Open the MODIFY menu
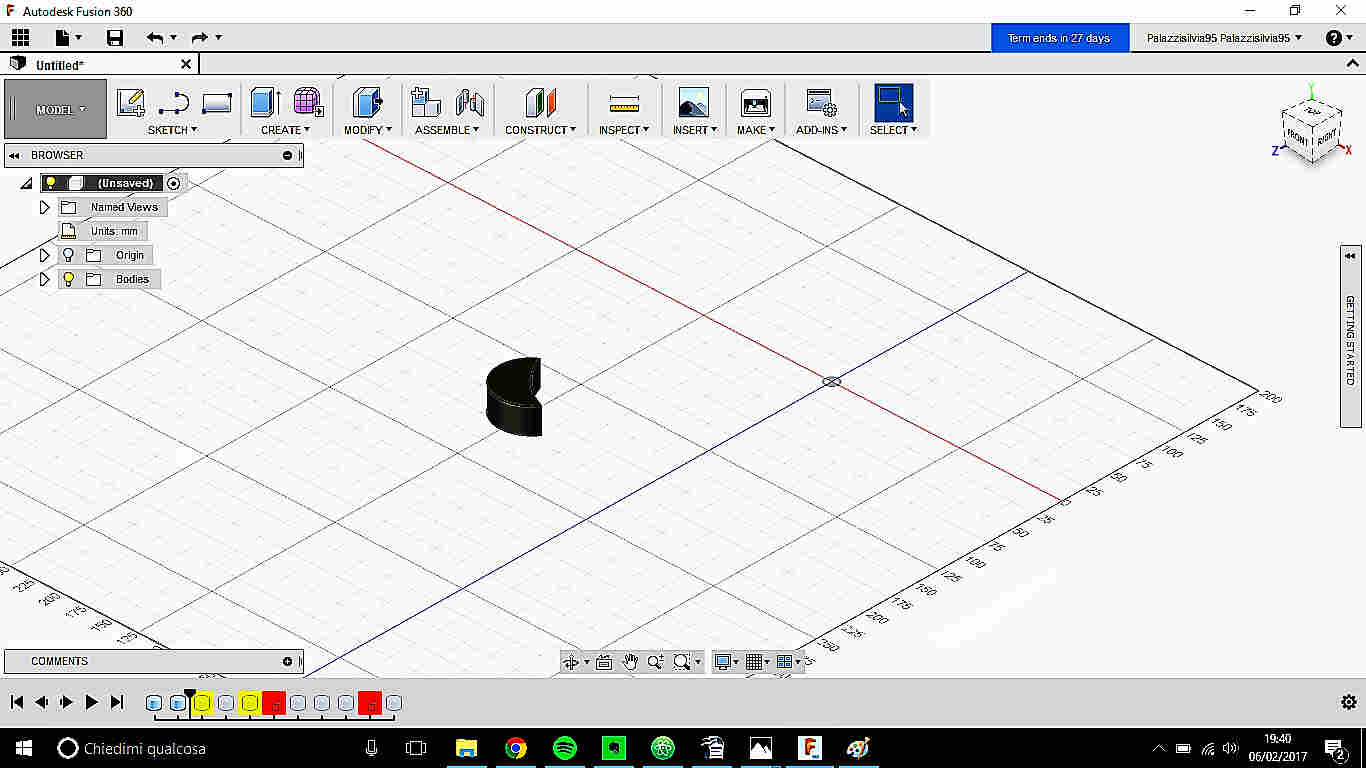The width and height of the screenshot is (1366, 768). click(368, 130)
